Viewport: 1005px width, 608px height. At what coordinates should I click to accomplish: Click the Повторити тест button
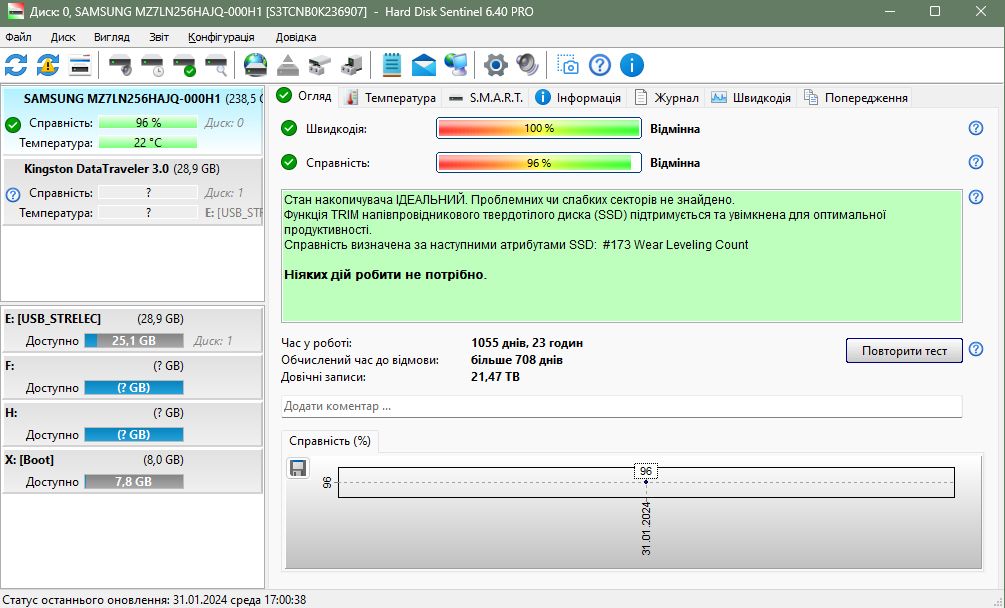[904, 350]
